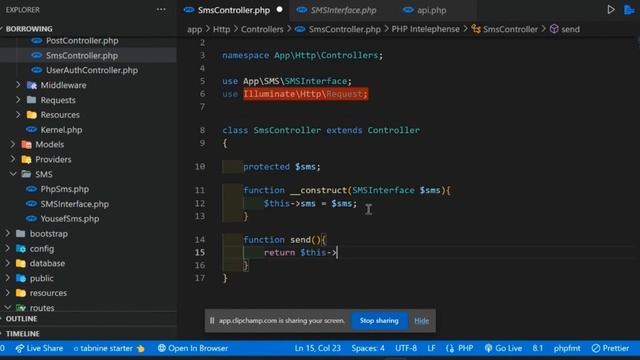Click the PHP language mode braces icon
This screenshot has height=360, width=640.
pyautogui.click(x=450, y=348)
